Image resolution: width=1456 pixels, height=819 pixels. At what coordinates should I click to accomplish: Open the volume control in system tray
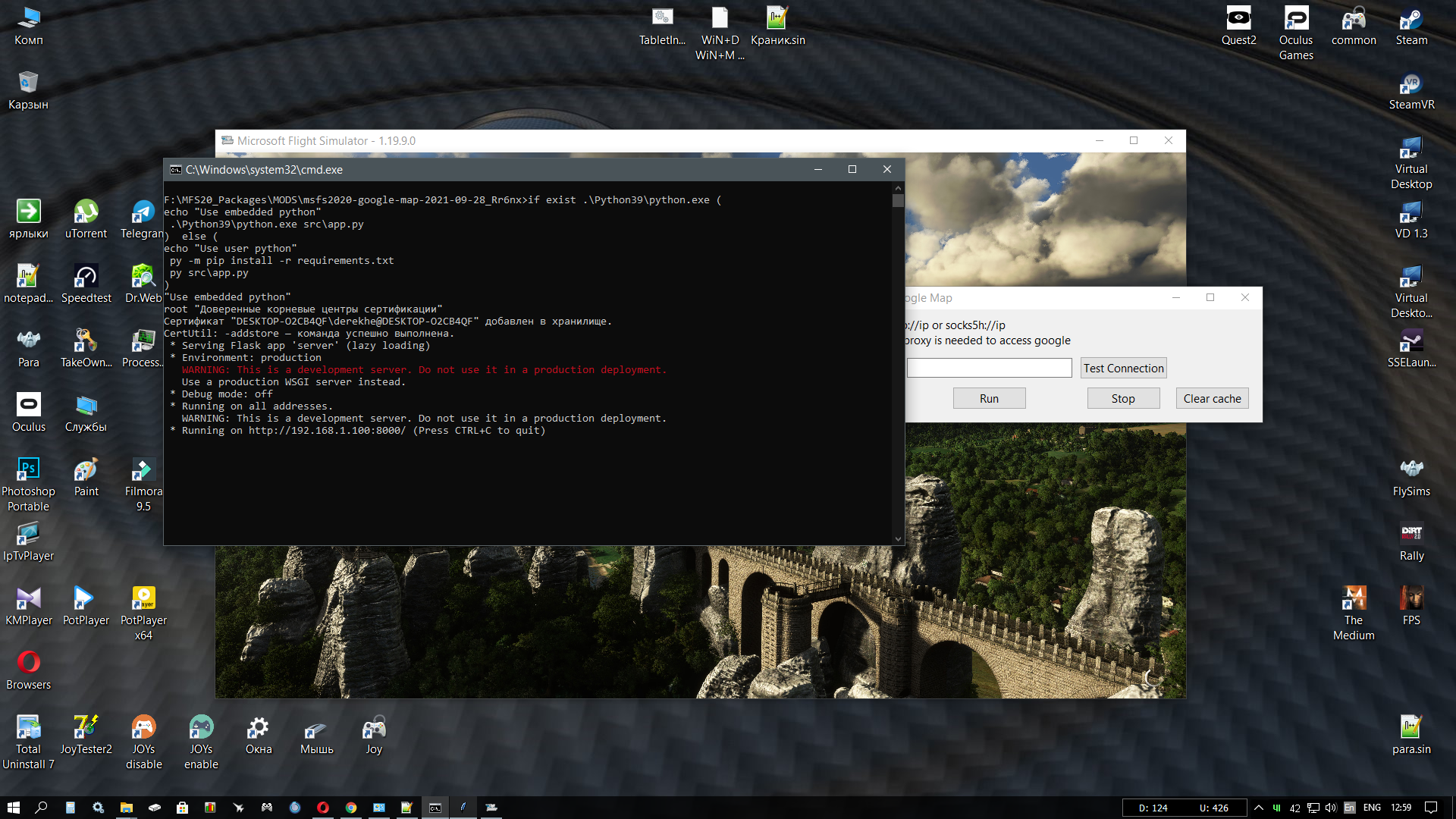click(1331, 808)
